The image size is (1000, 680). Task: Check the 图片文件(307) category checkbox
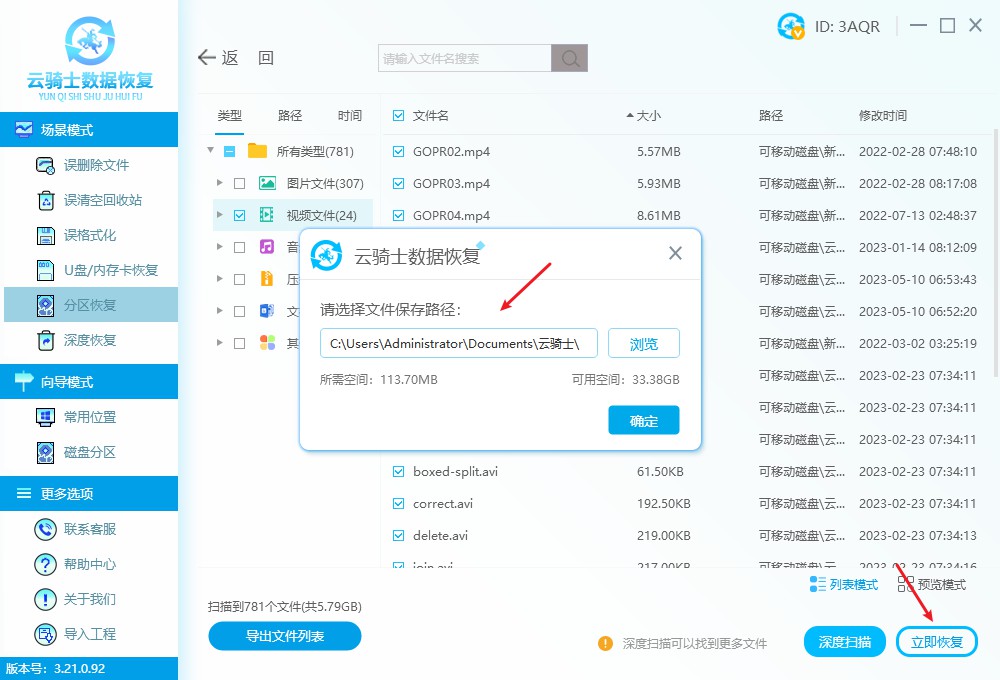[x=239, y=183]
